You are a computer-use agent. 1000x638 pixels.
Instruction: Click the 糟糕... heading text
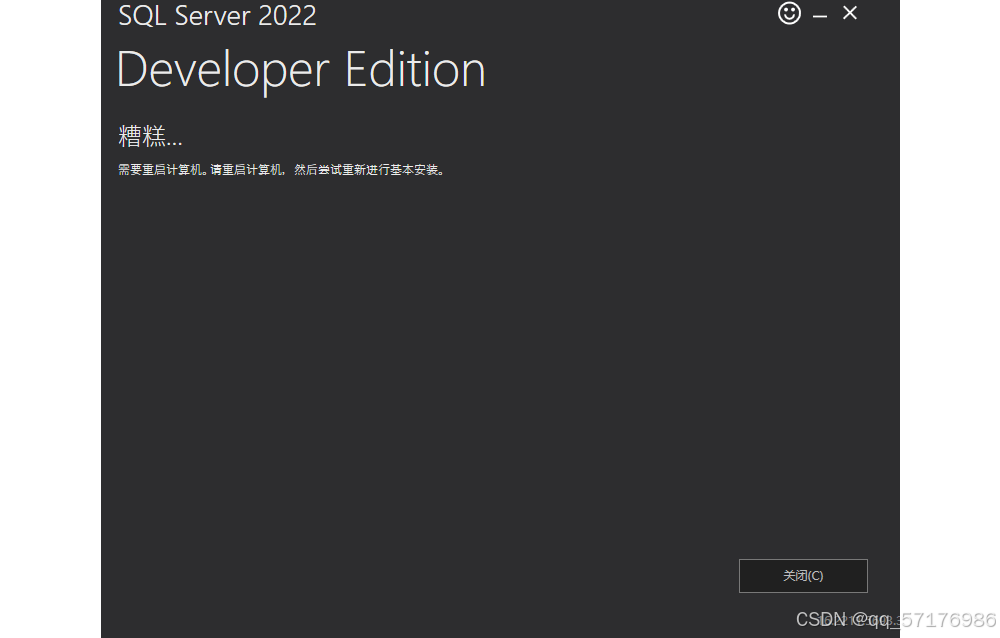point(150,136)
